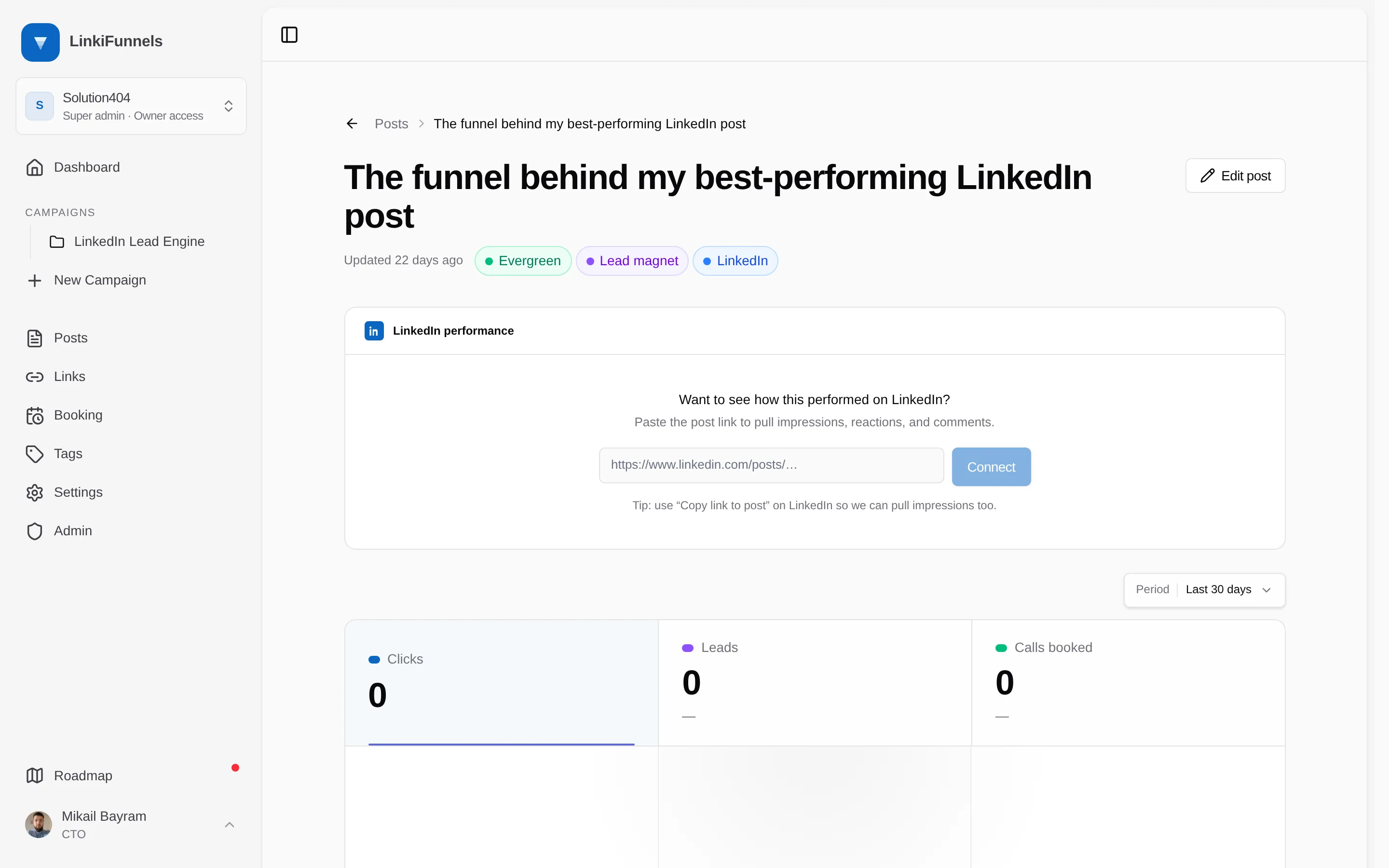The width and height of the screenshot is (1389, 868).
Task: Open the Booking menu item
Action: [131, 415]
